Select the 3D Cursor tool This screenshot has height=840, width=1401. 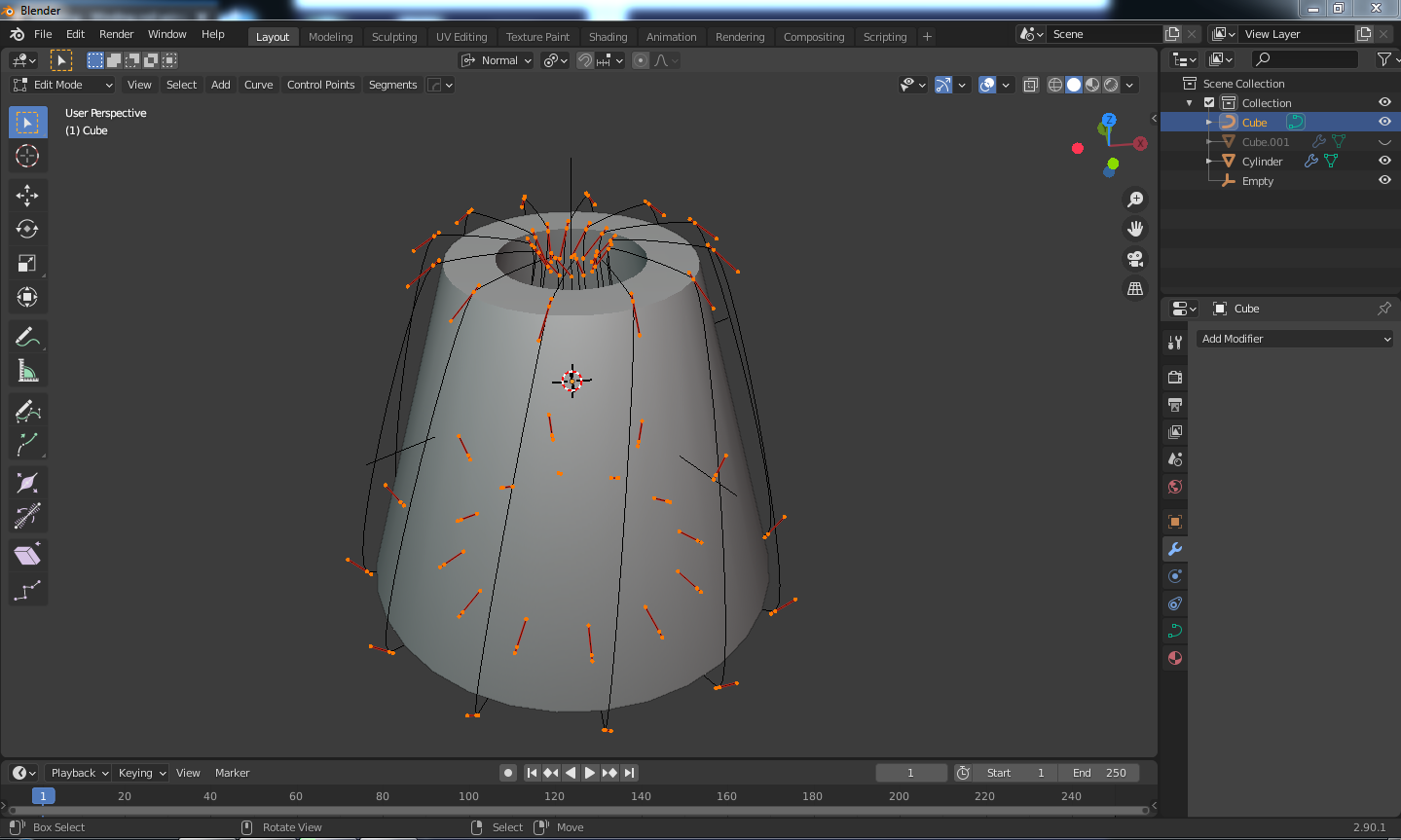27,156
